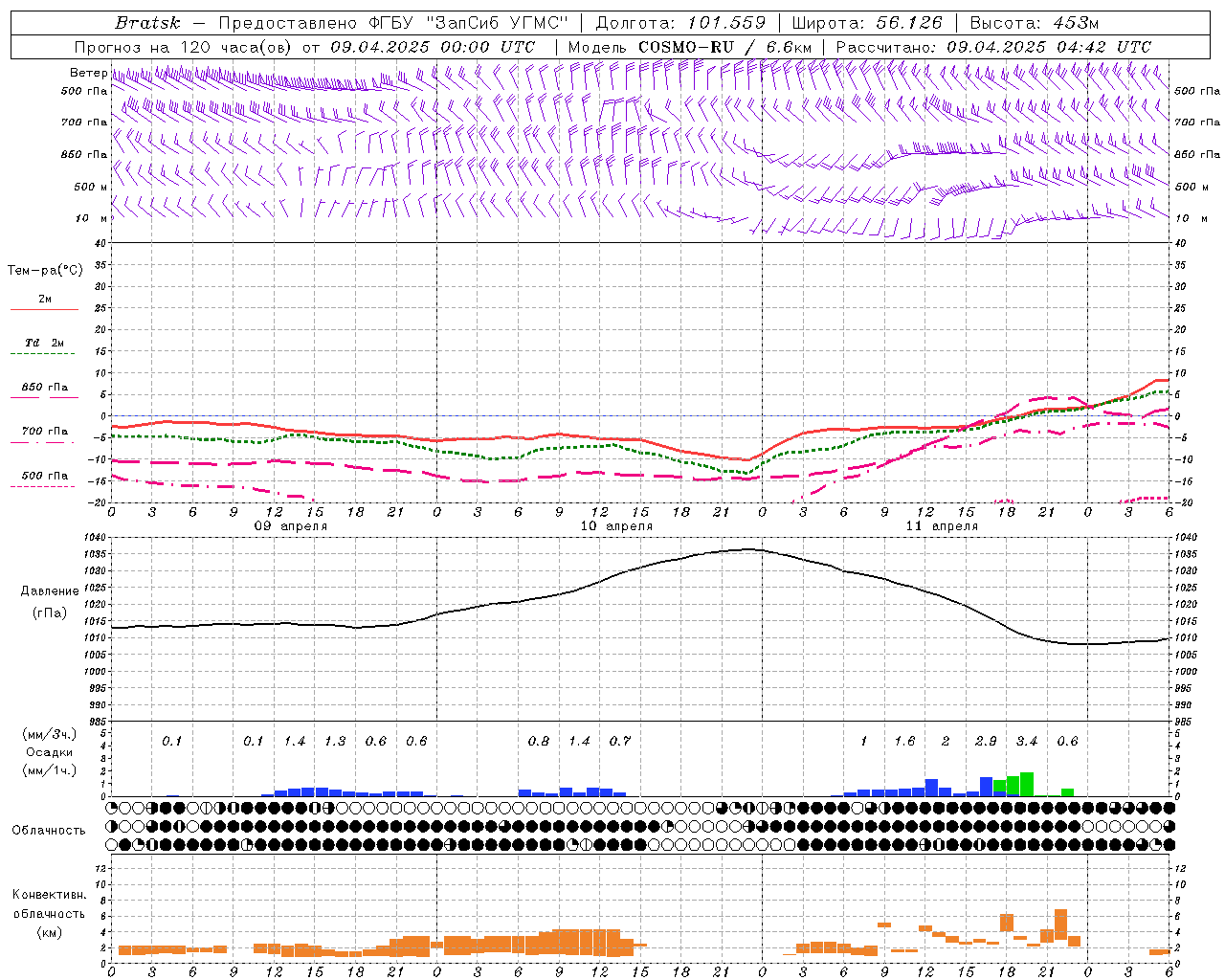The image size is (1225, 980).
Task: Click the "Долгота: 101.559" longitude value
Action: (680, 23)
